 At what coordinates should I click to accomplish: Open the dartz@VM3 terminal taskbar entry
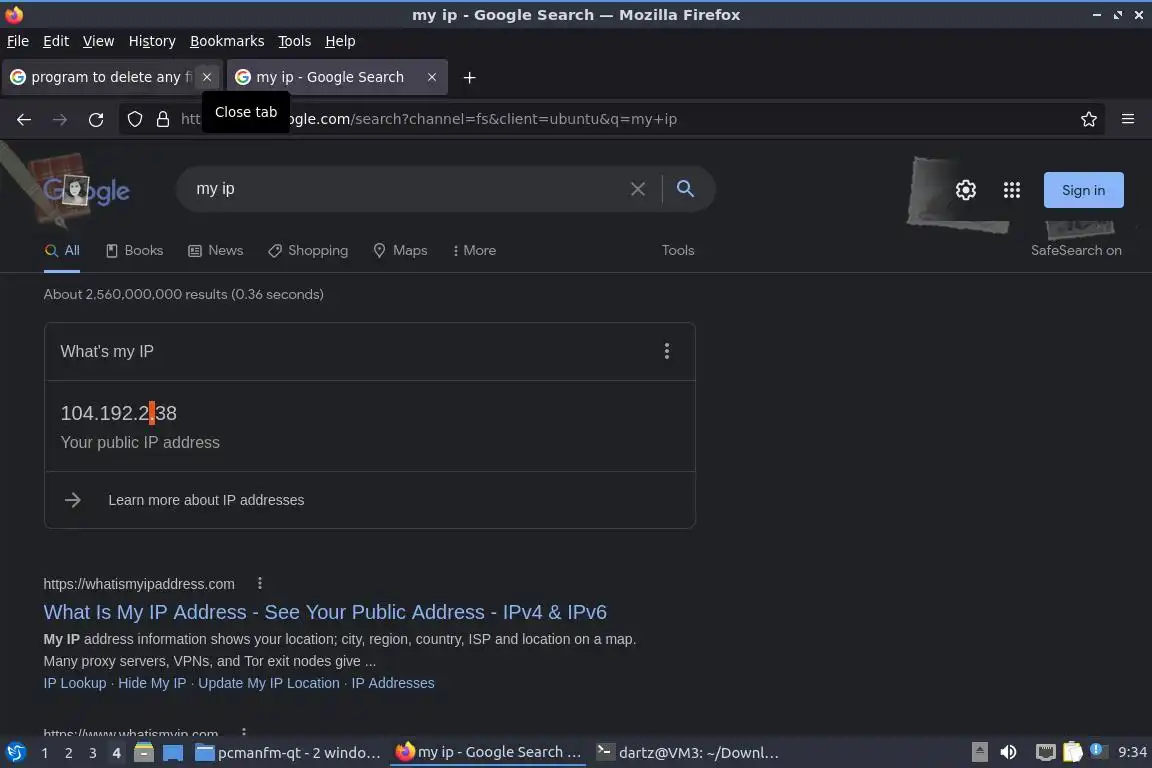pyautogui.click(x=688, y=753)
